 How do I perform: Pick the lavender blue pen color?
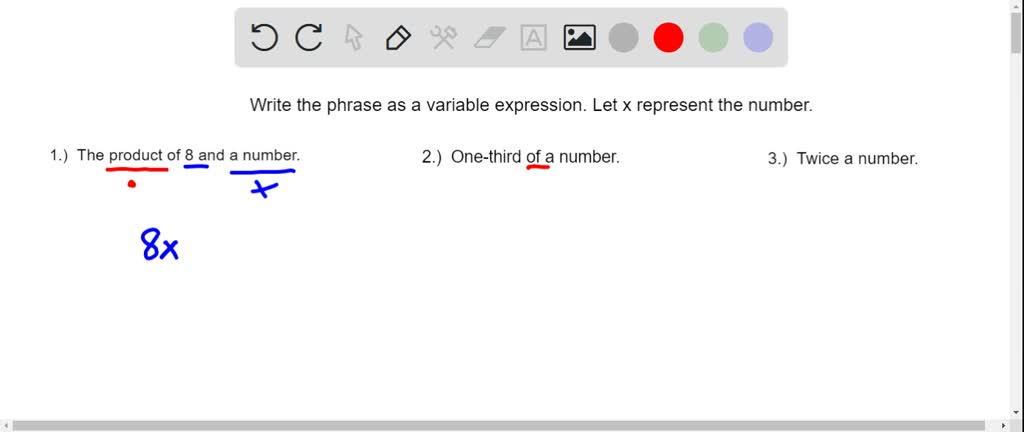click(758, 38)
